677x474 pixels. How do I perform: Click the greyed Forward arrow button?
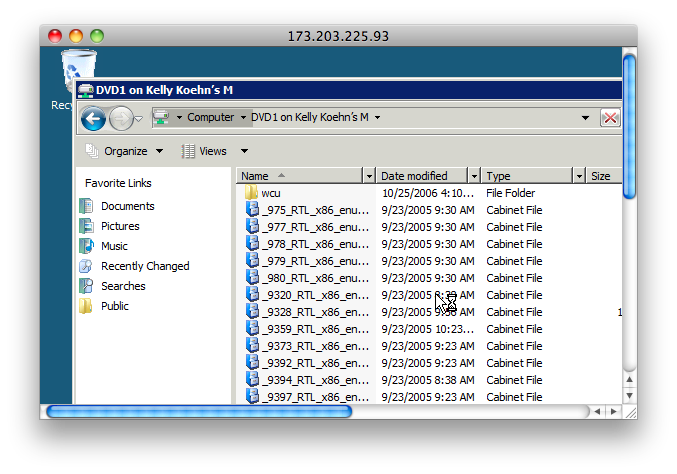[121, 118]
